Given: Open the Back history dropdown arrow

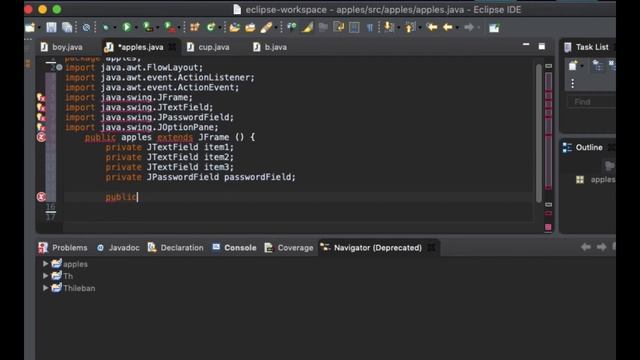Looking at the screenshot, I should point(457,28).
